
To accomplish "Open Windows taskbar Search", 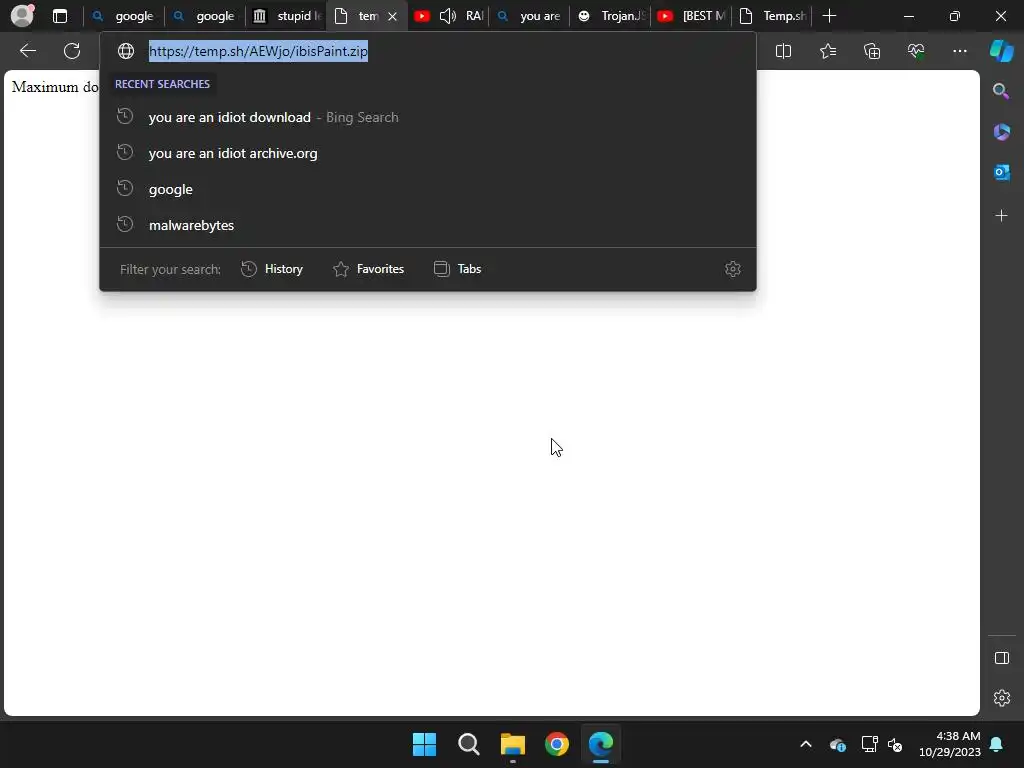I will (x=469, y=744).
